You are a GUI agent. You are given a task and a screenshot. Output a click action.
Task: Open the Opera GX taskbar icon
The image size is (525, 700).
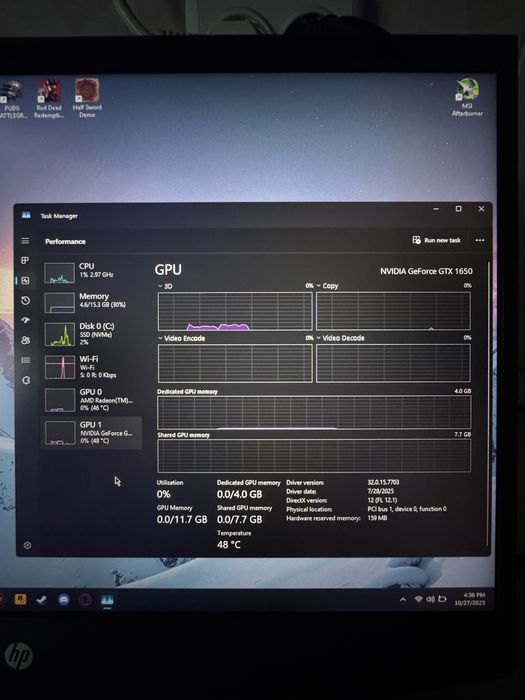pos(85,600)
